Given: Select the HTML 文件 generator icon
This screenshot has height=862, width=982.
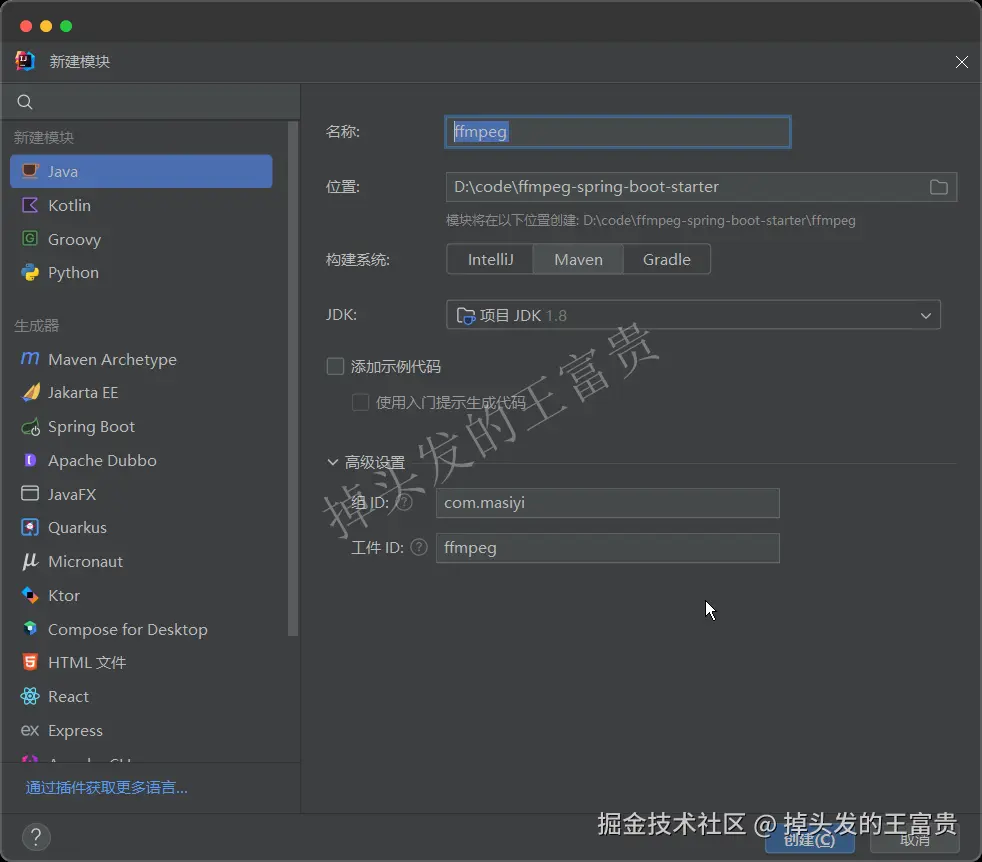Looking at the screenshot, I should [x=29, y=662].
